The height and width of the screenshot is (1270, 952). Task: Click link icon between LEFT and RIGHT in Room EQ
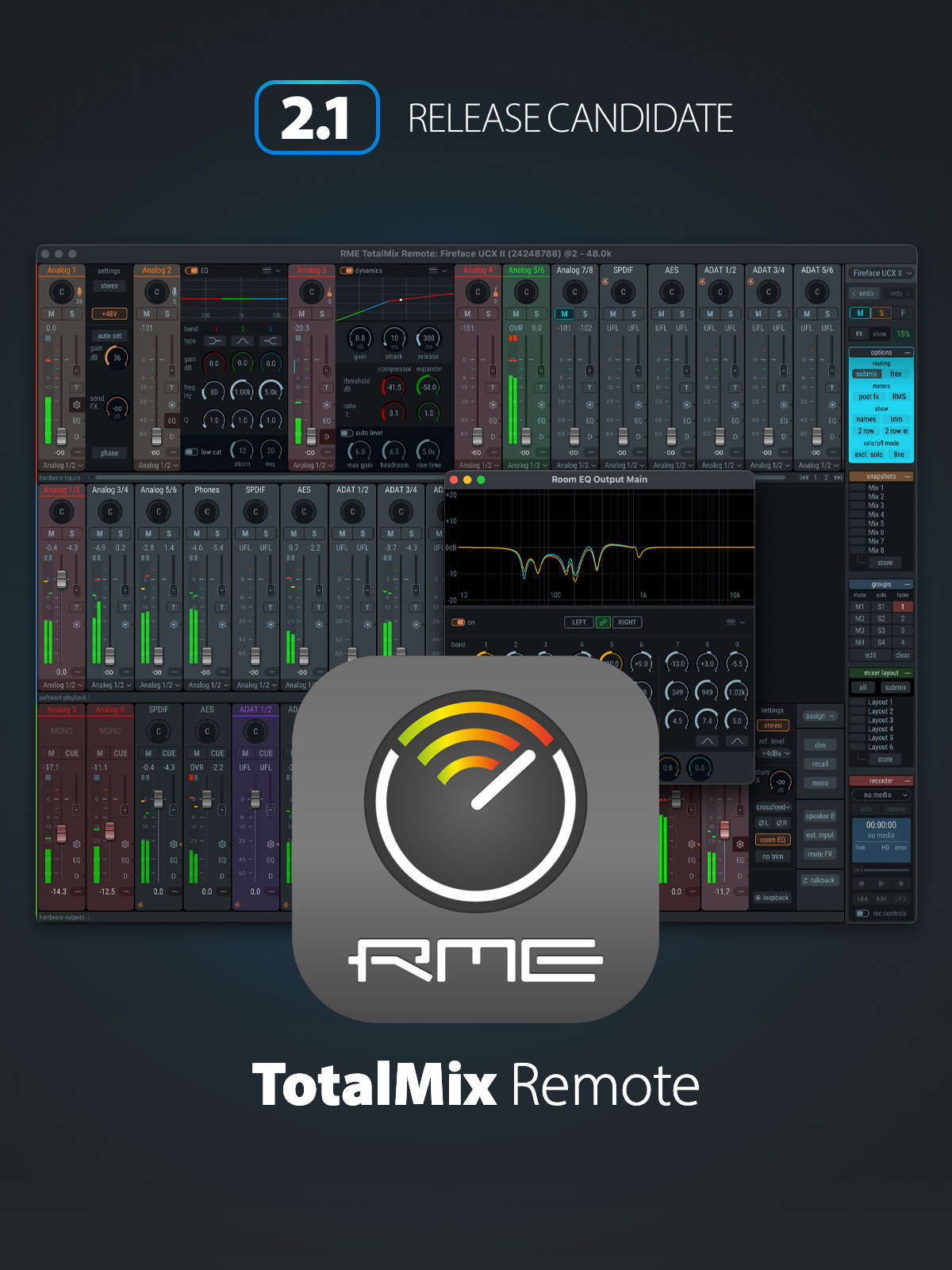(x=604, y=622)
